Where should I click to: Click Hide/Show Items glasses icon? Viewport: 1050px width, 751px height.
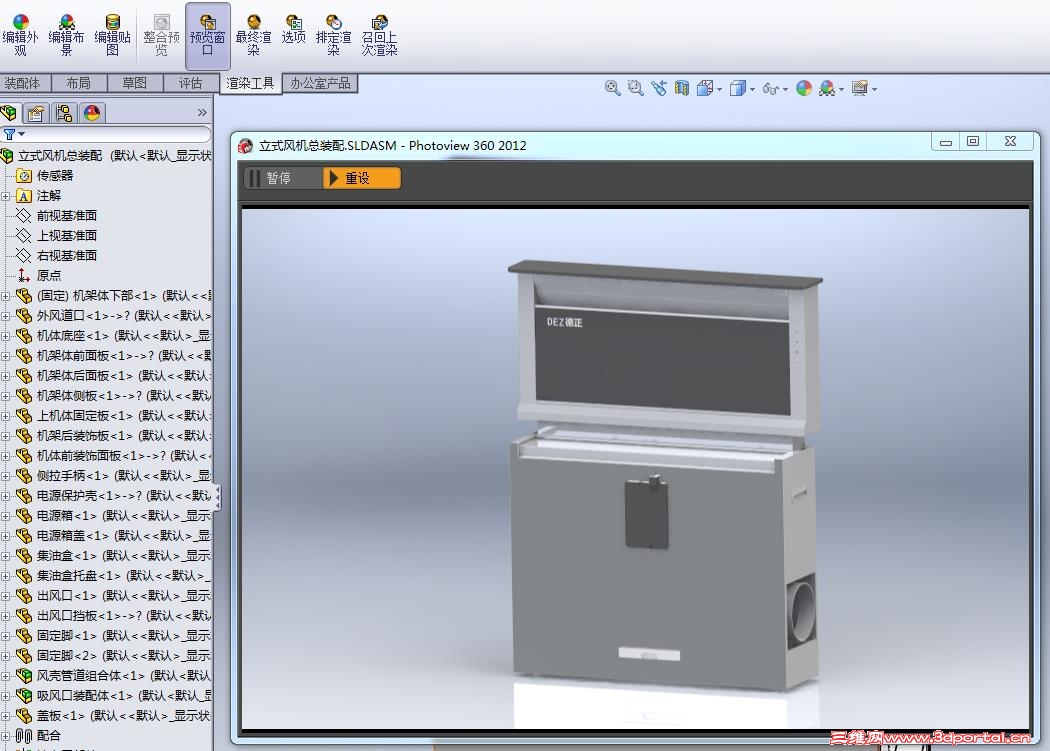[x=771, y=88]
